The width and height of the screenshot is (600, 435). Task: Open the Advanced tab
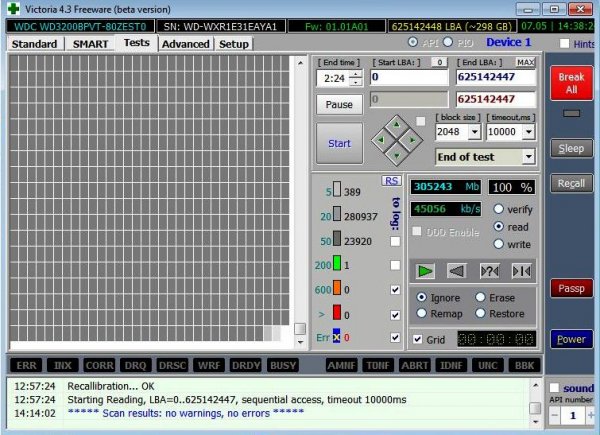pyautogui.click(x=185, y=44)
